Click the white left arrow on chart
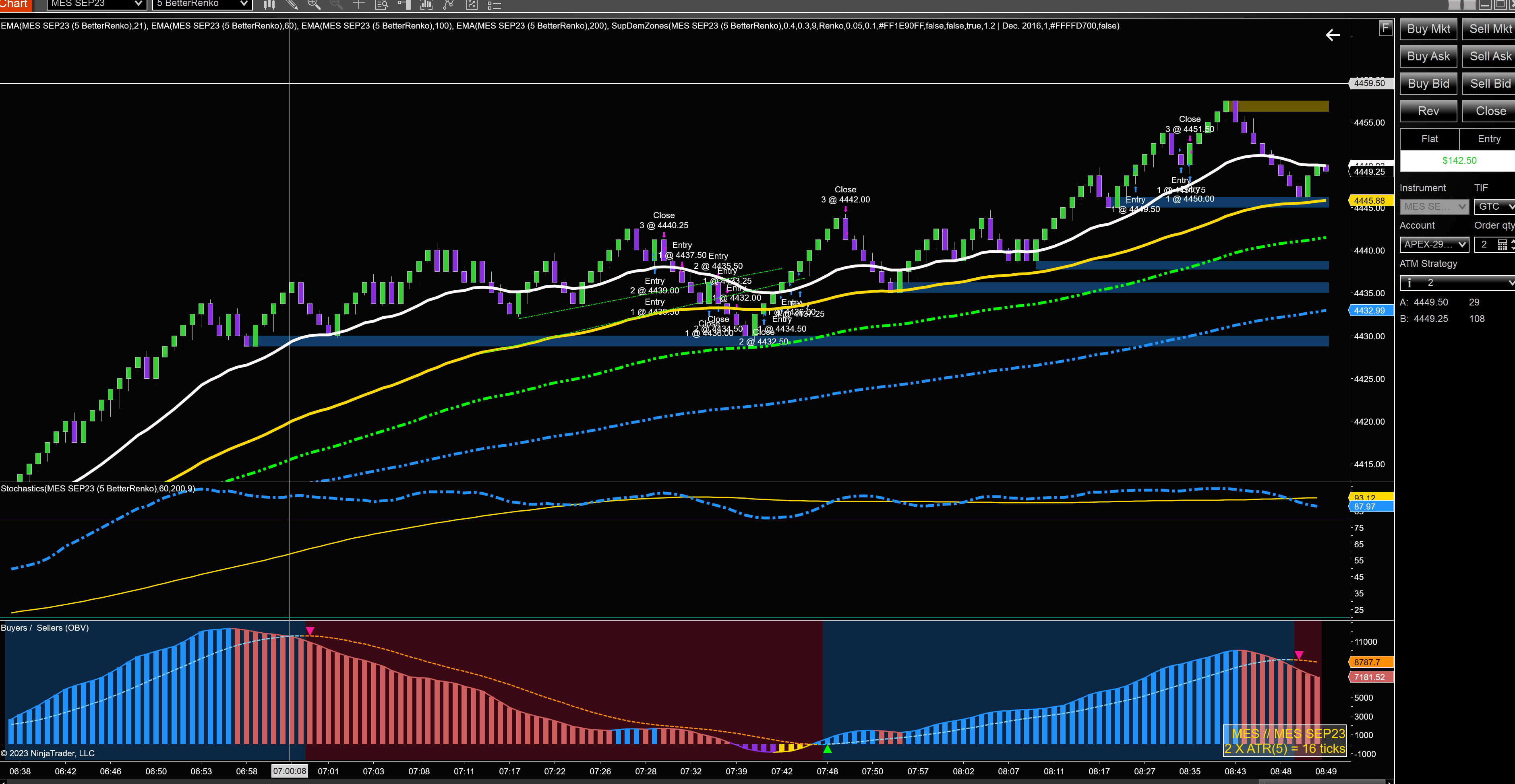 point(1333,35)
